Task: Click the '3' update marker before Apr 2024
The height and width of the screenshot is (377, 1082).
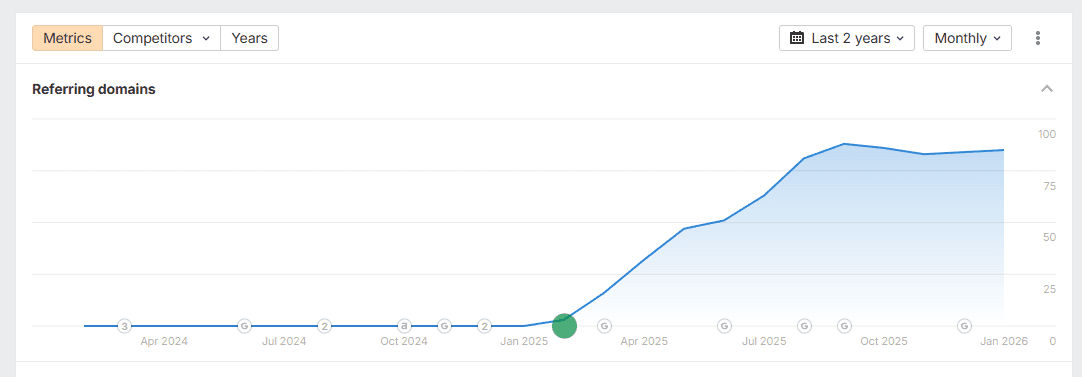Action: coord(124,326)
